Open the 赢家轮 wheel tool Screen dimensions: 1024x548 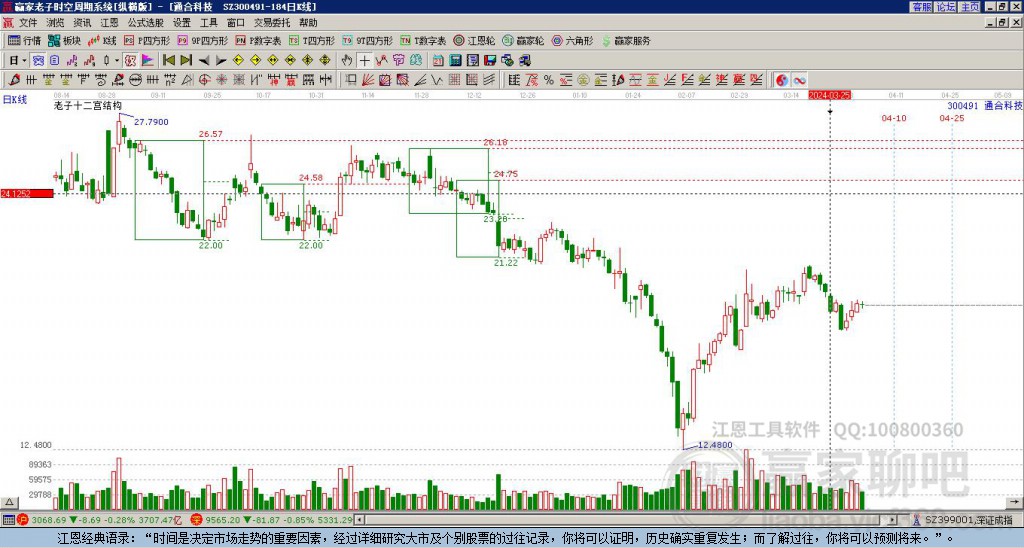[x=523, y=40]
